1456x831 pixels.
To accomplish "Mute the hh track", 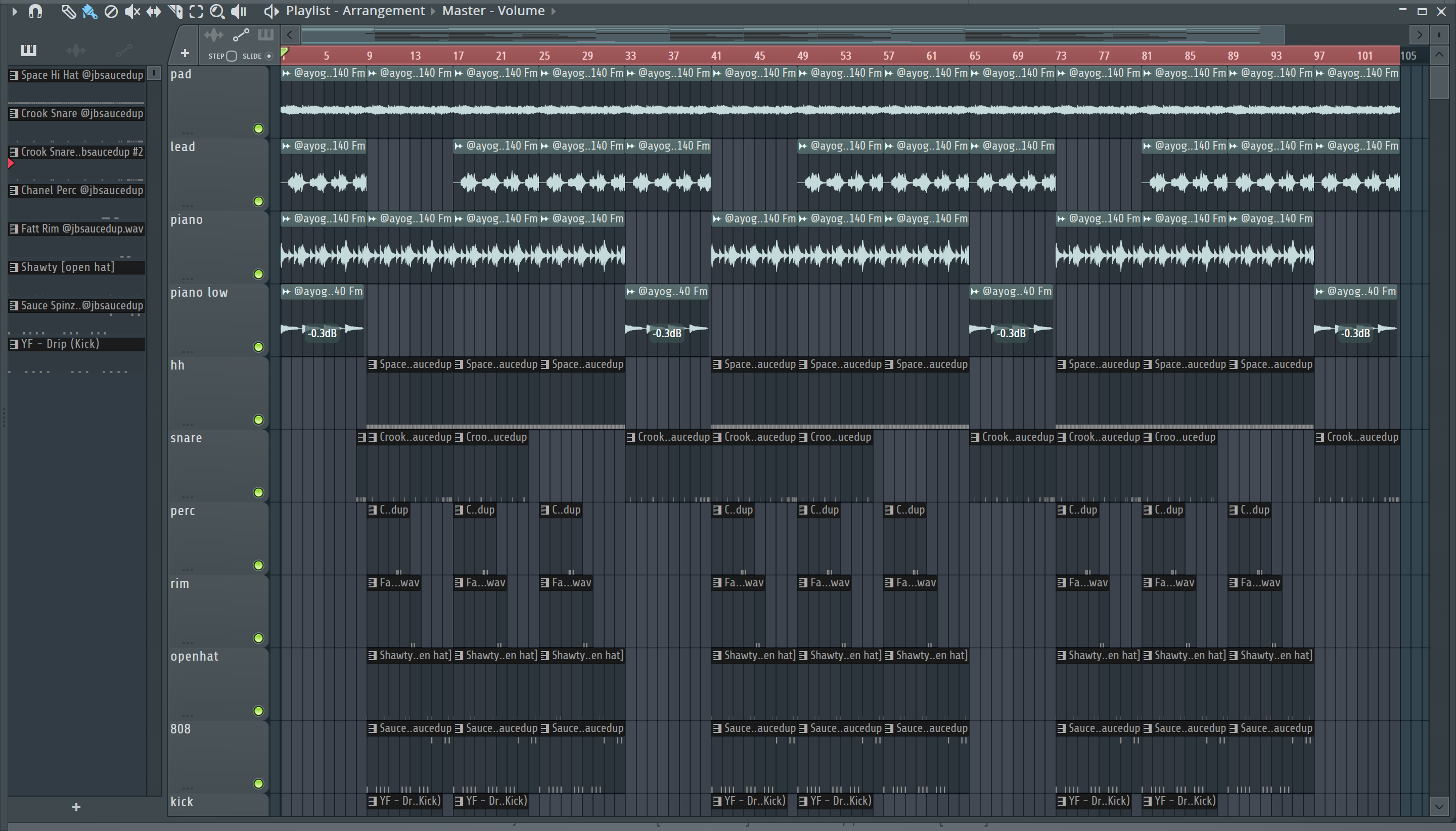I will tap(258, 420).
